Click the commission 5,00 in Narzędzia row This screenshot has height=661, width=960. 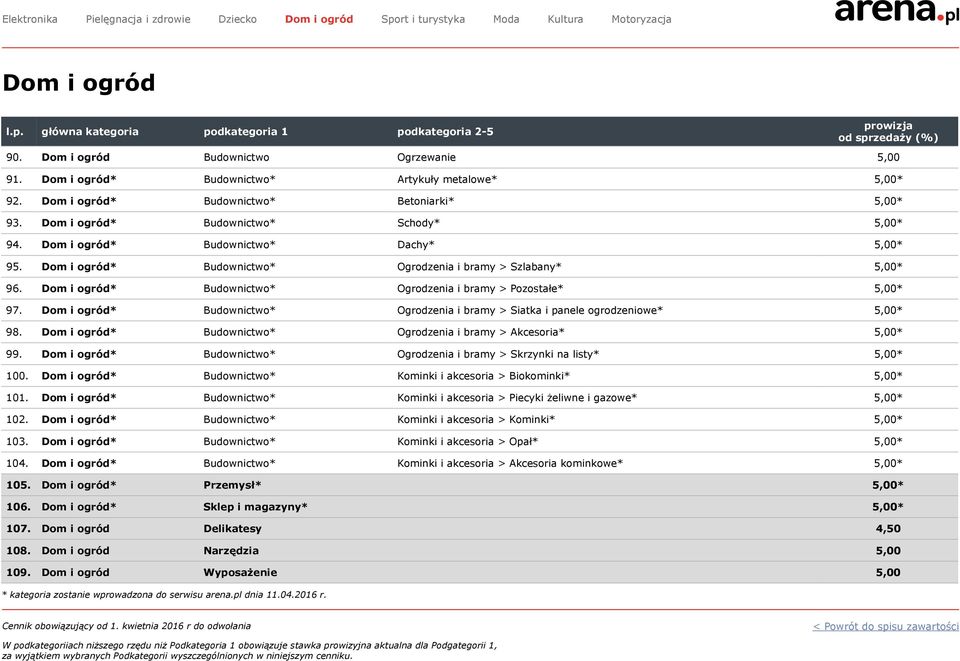[888, 551]
